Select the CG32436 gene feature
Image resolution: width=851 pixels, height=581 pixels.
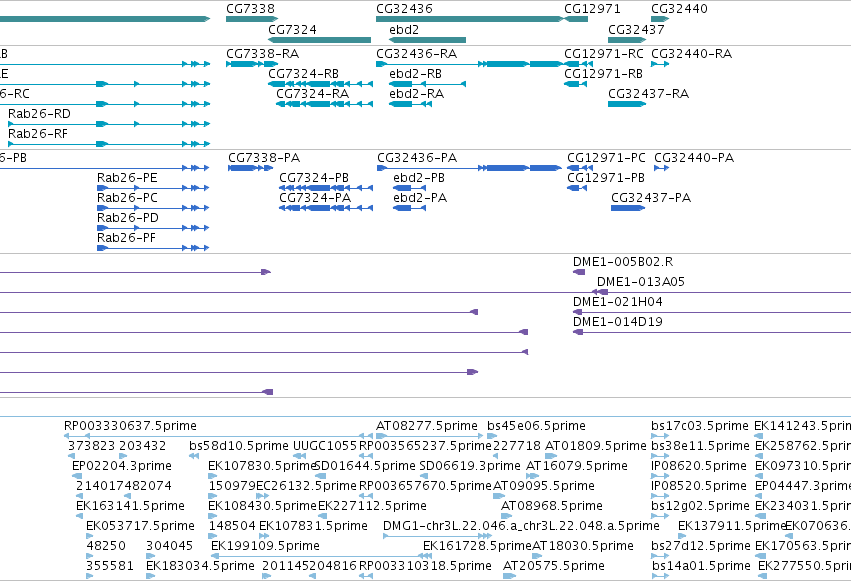pos(470,19)
